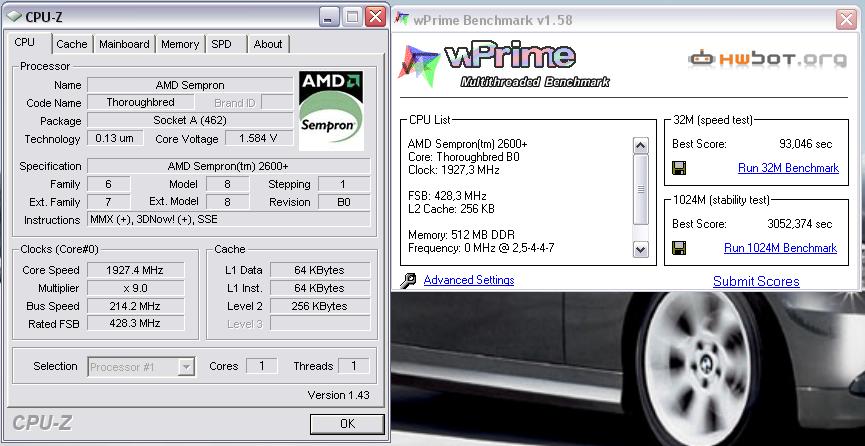Close the CPU-Z window
Image resolution: width=865 pixels, height=446 pixels.
[375, 17]
